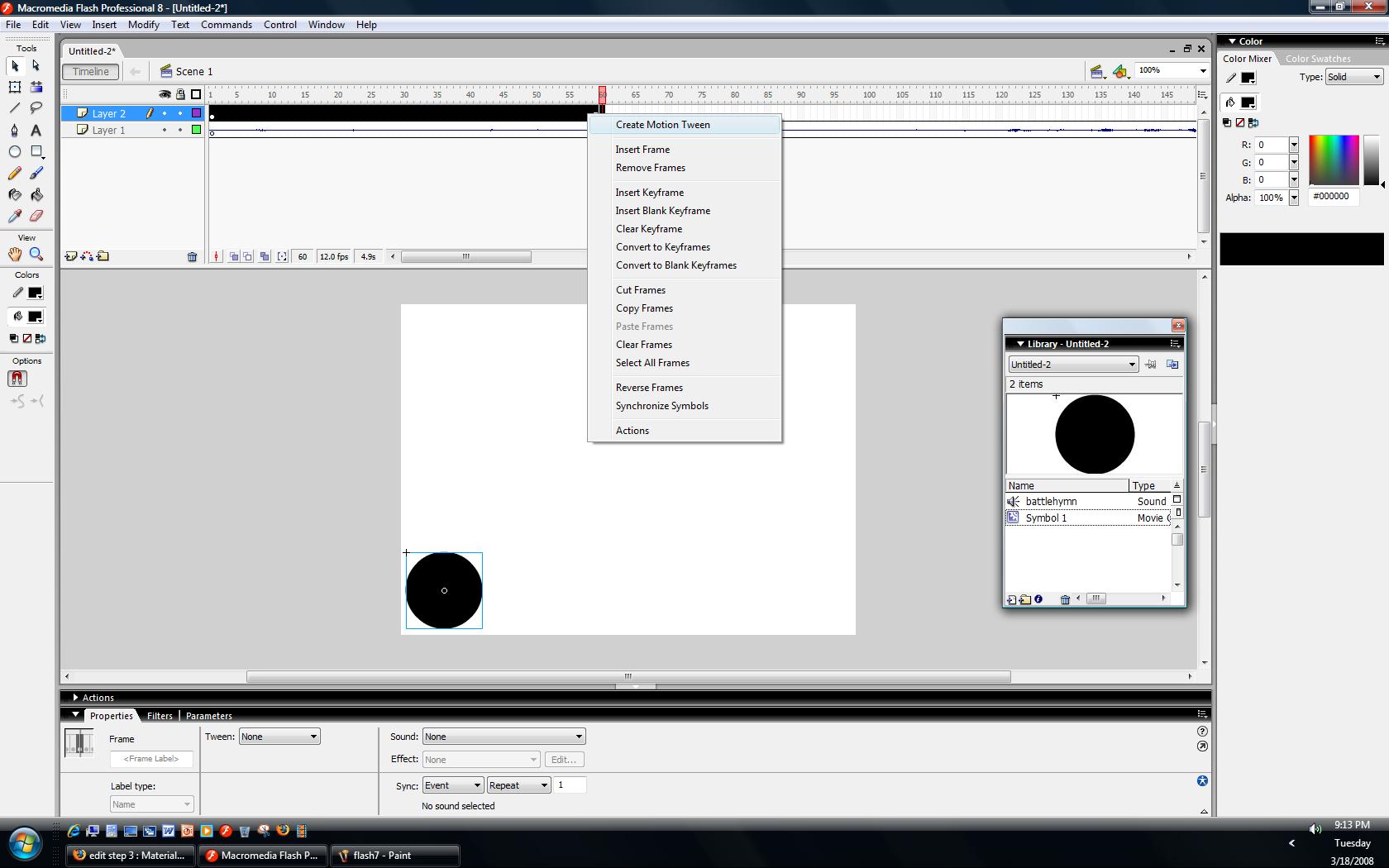Collapse the Library panel header

(1019, 343)
